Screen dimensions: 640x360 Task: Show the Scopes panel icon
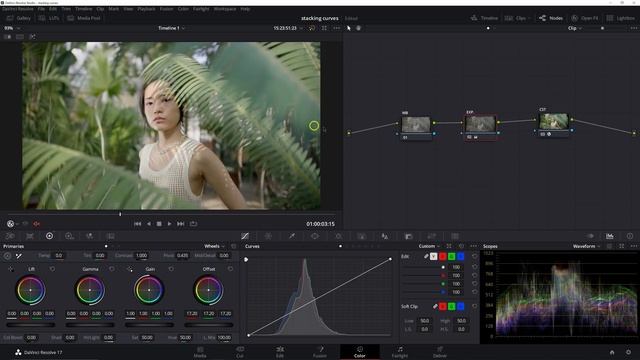[x=609, y=236]
